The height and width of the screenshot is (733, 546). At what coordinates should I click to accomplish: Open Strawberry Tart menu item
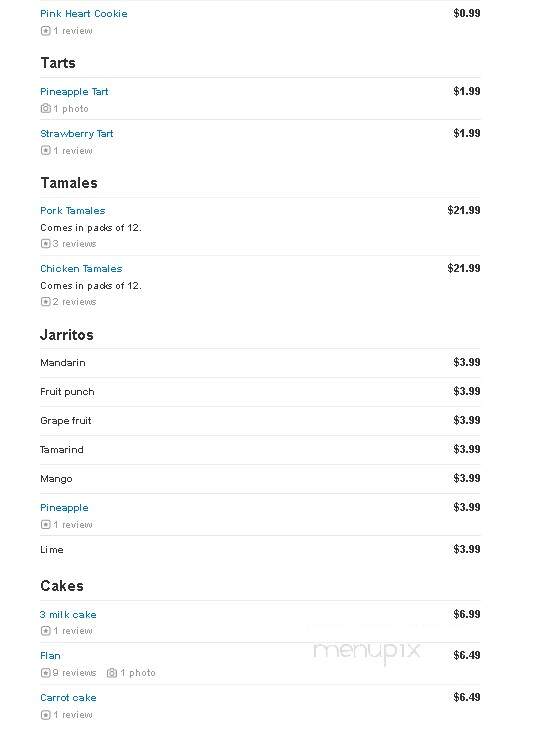click(x=77, y=134)
